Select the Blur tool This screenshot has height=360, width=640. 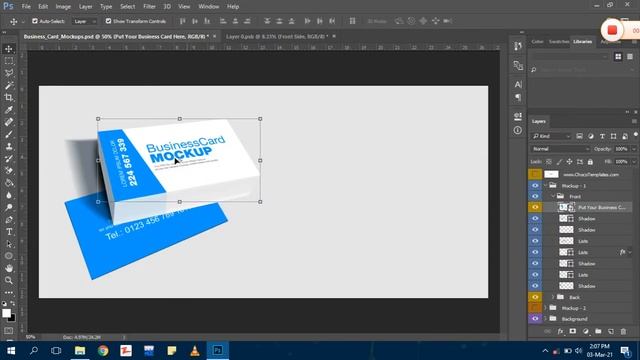tap(9, 195)
